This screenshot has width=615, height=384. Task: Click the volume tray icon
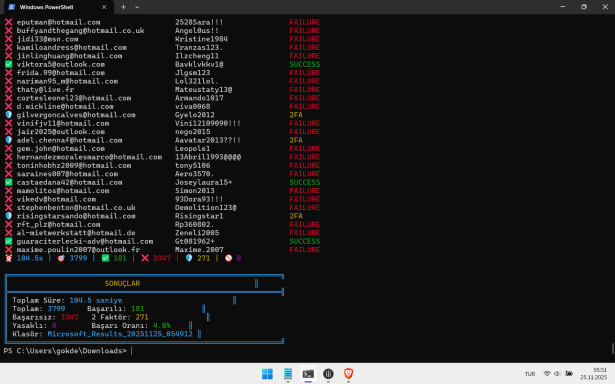[x=557, y=374]
